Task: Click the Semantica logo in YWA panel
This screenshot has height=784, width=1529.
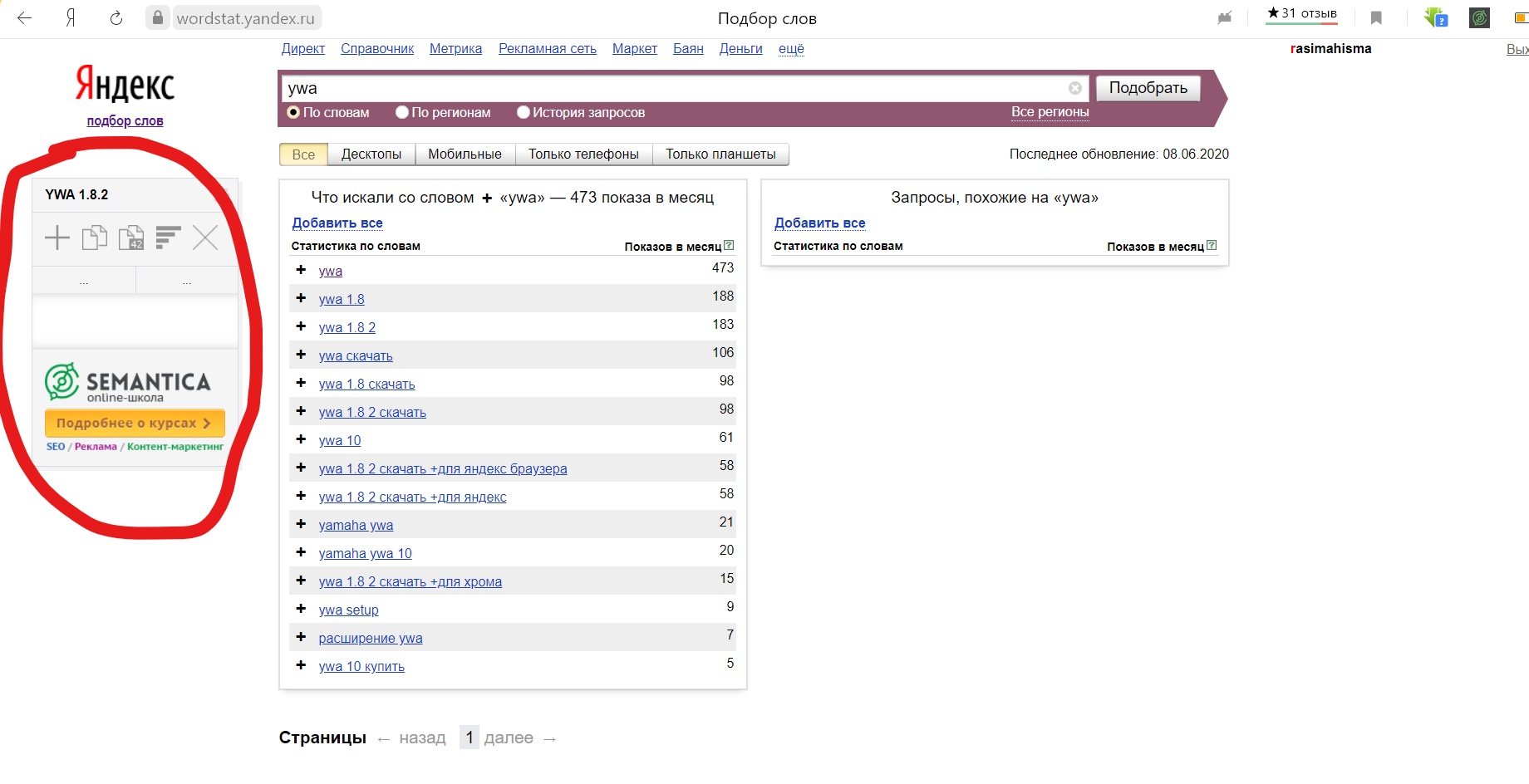Action: (127, 383)
